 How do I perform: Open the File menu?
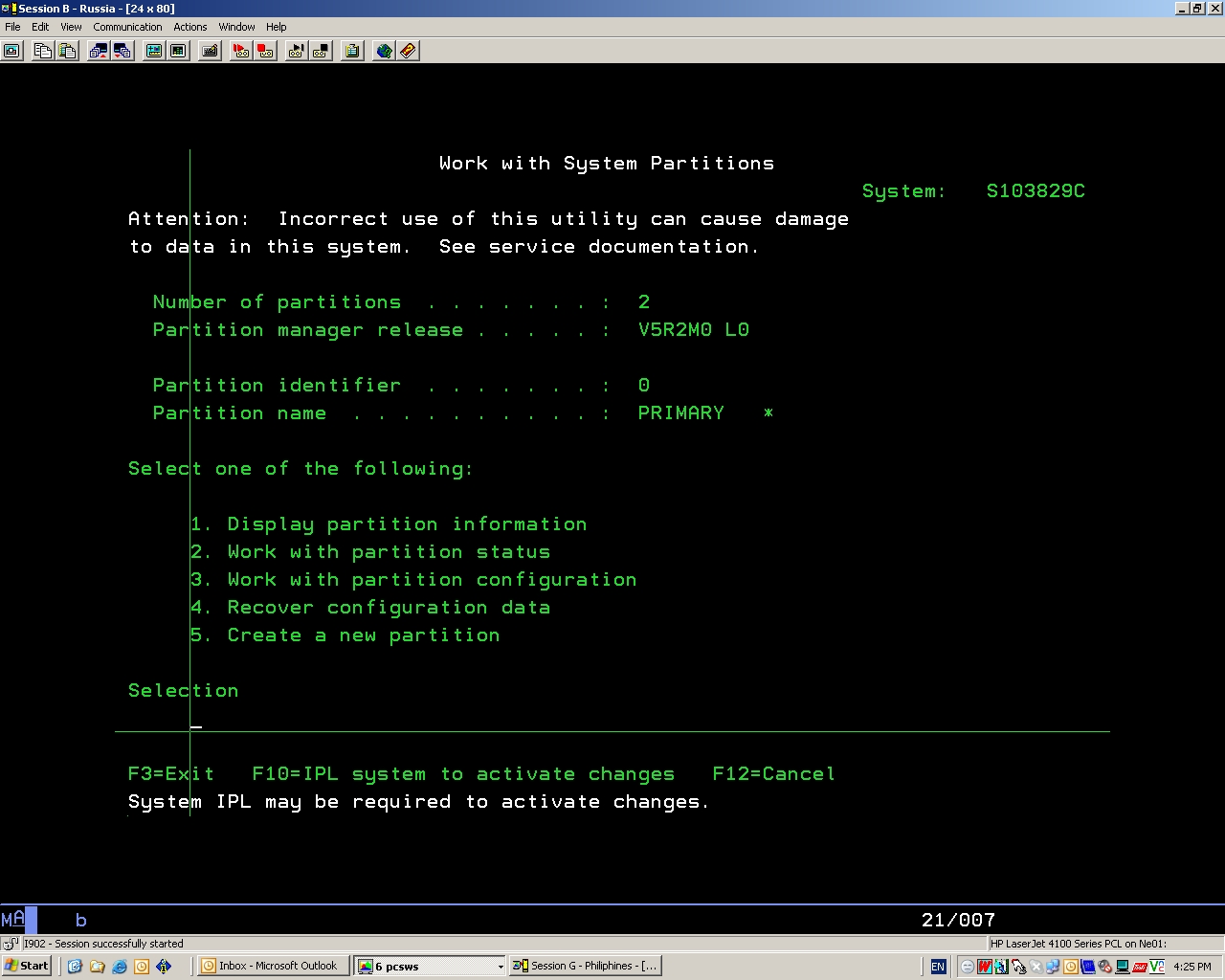12,27
